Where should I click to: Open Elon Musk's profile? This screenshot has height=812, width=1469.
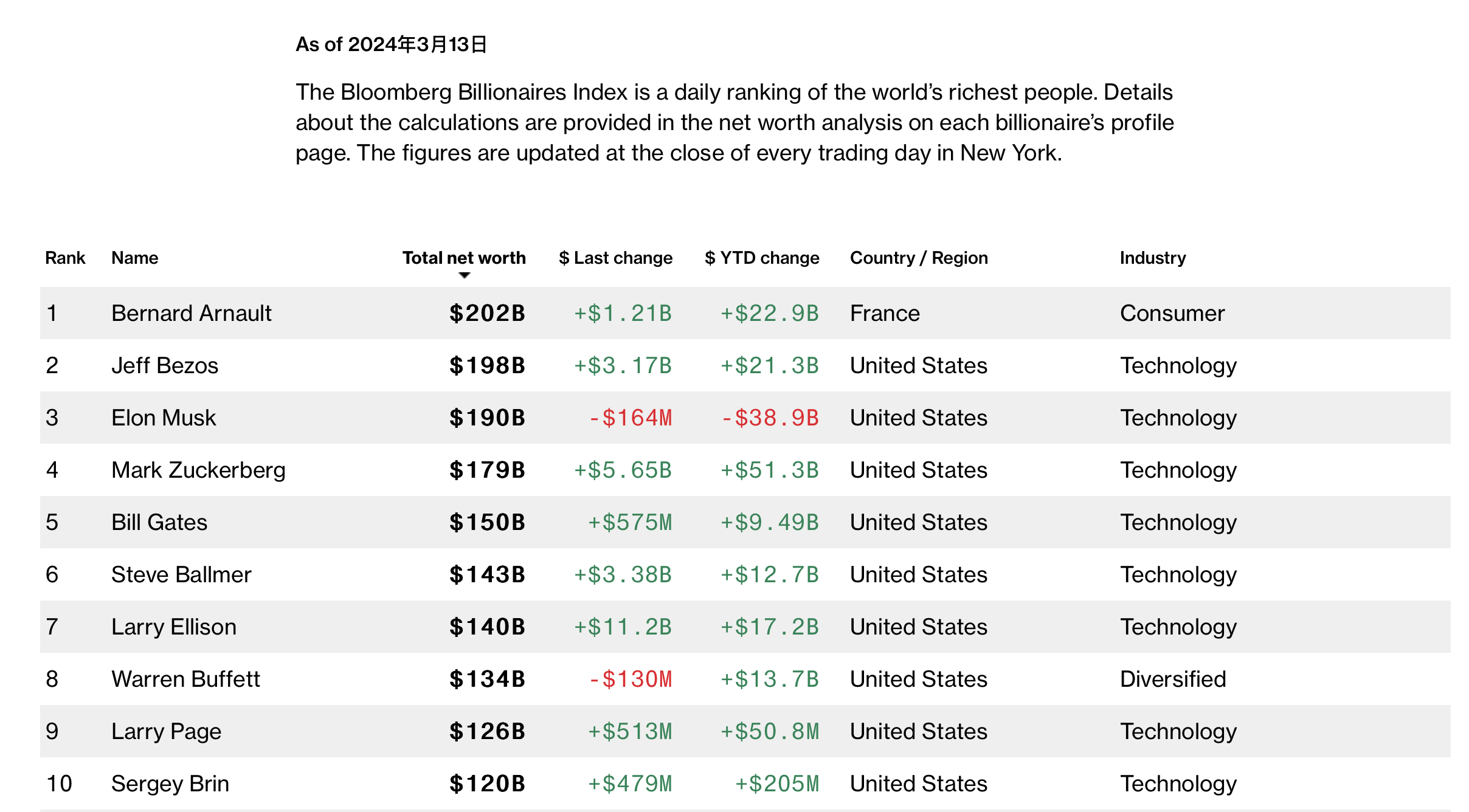pyautogui.click(x=164, y=418)
